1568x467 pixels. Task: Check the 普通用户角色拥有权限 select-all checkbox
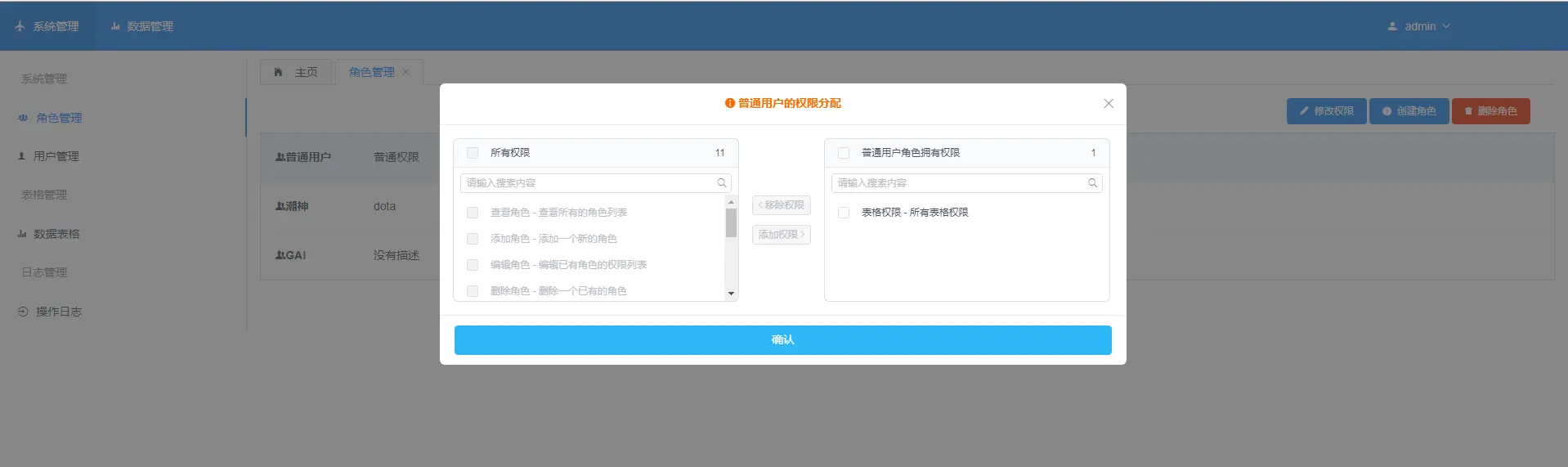844,153
